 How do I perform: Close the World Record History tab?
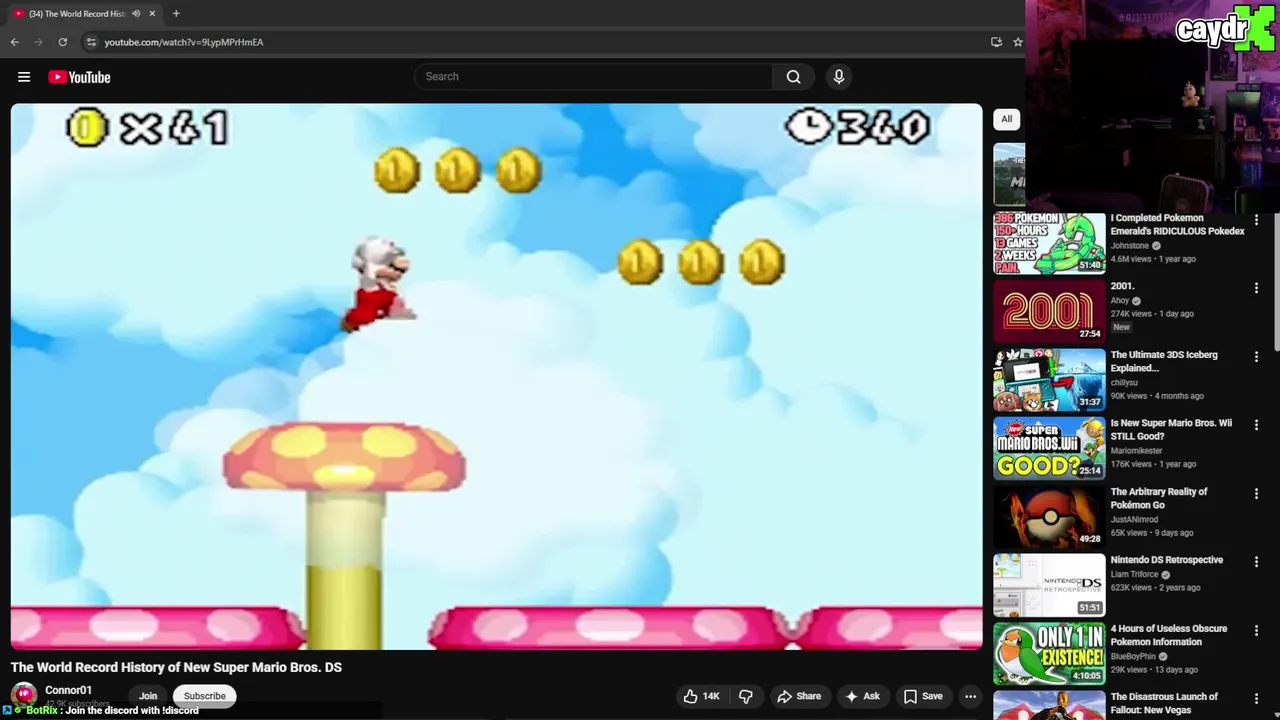click(x=152, y=14)
